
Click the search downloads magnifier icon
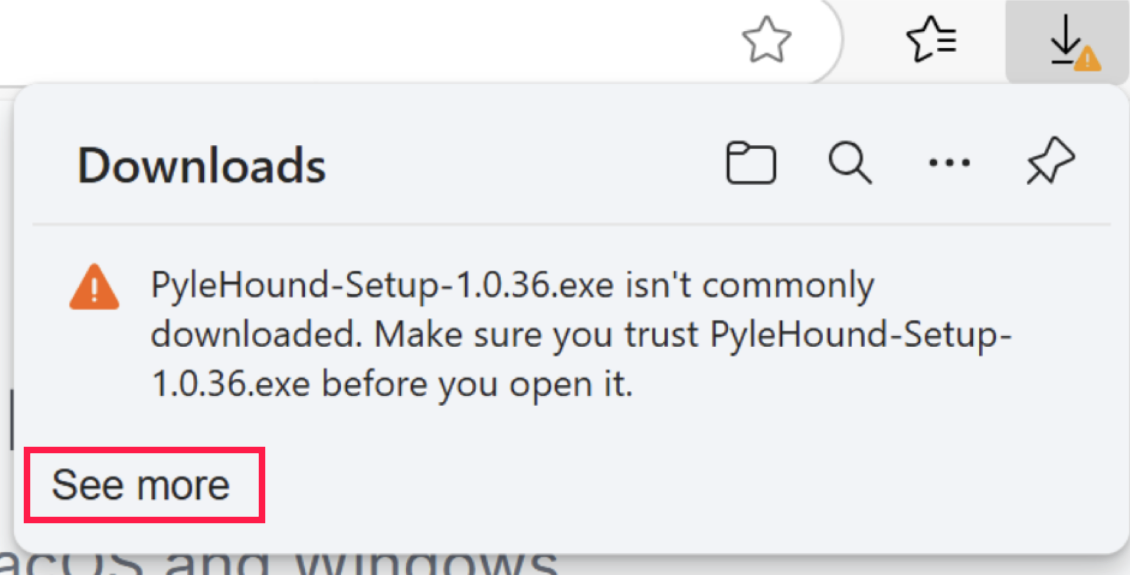tap(850, 163)
